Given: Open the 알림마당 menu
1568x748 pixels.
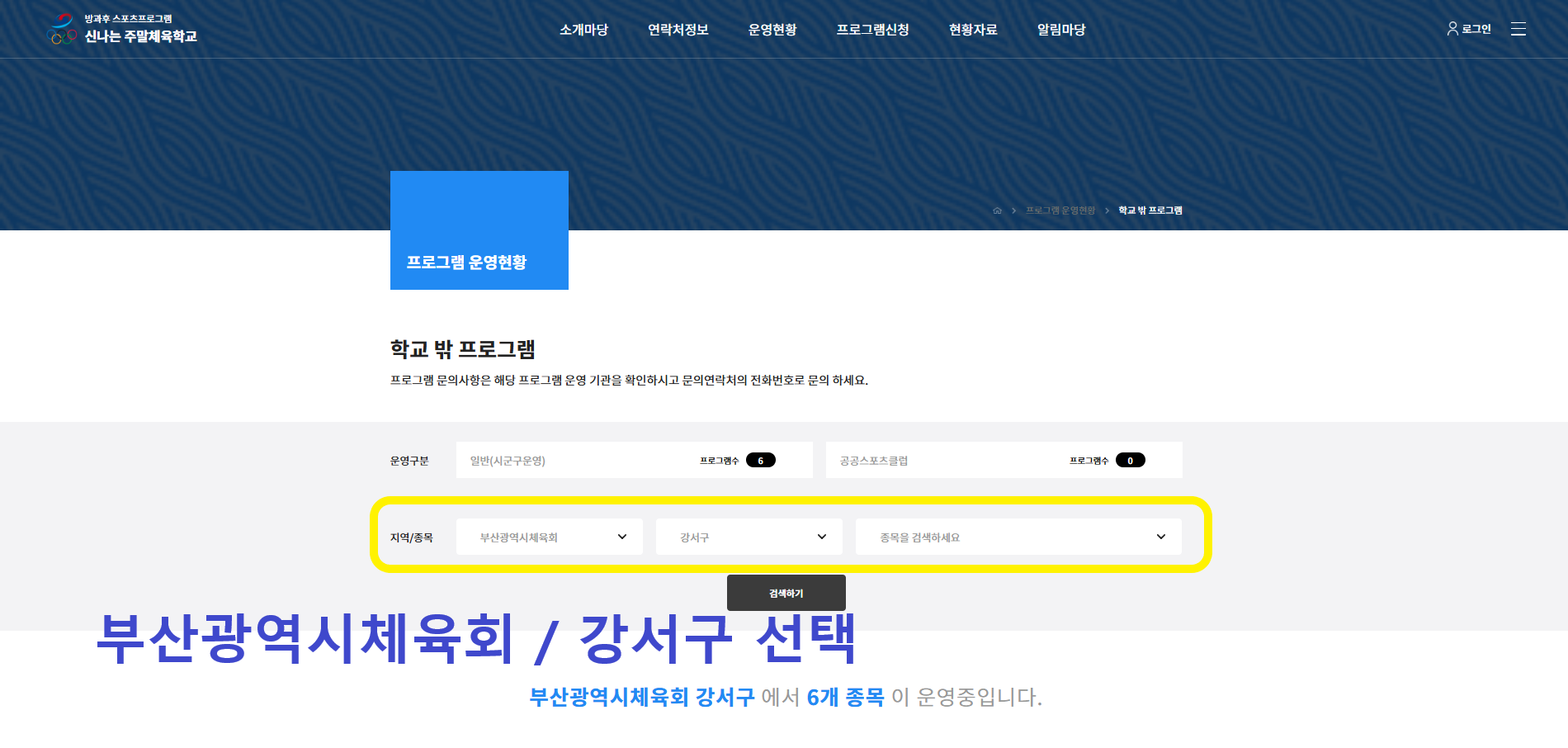Looking at the screenshot, I should [x=1060, y=30].
